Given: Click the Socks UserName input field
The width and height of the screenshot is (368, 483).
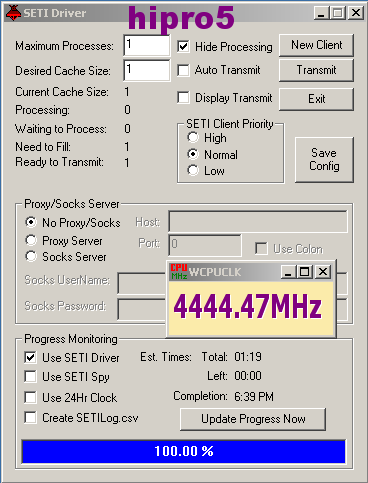Looking at the screenshot, I should (142, 283).
